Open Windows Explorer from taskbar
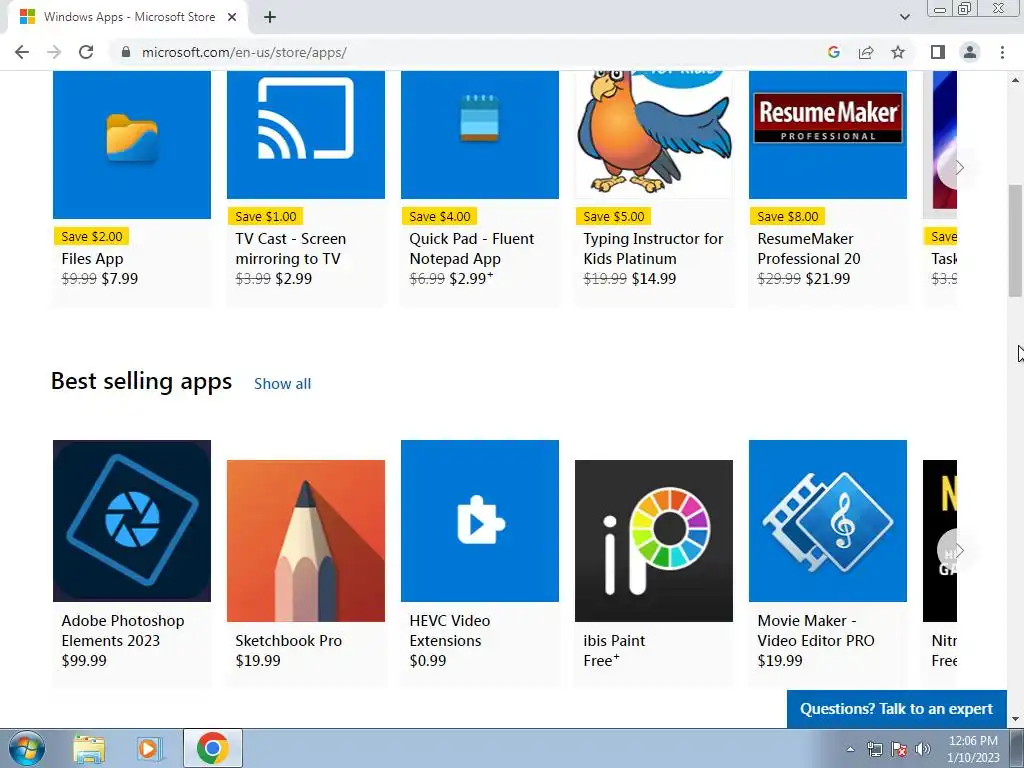 [x=88, y=748]
